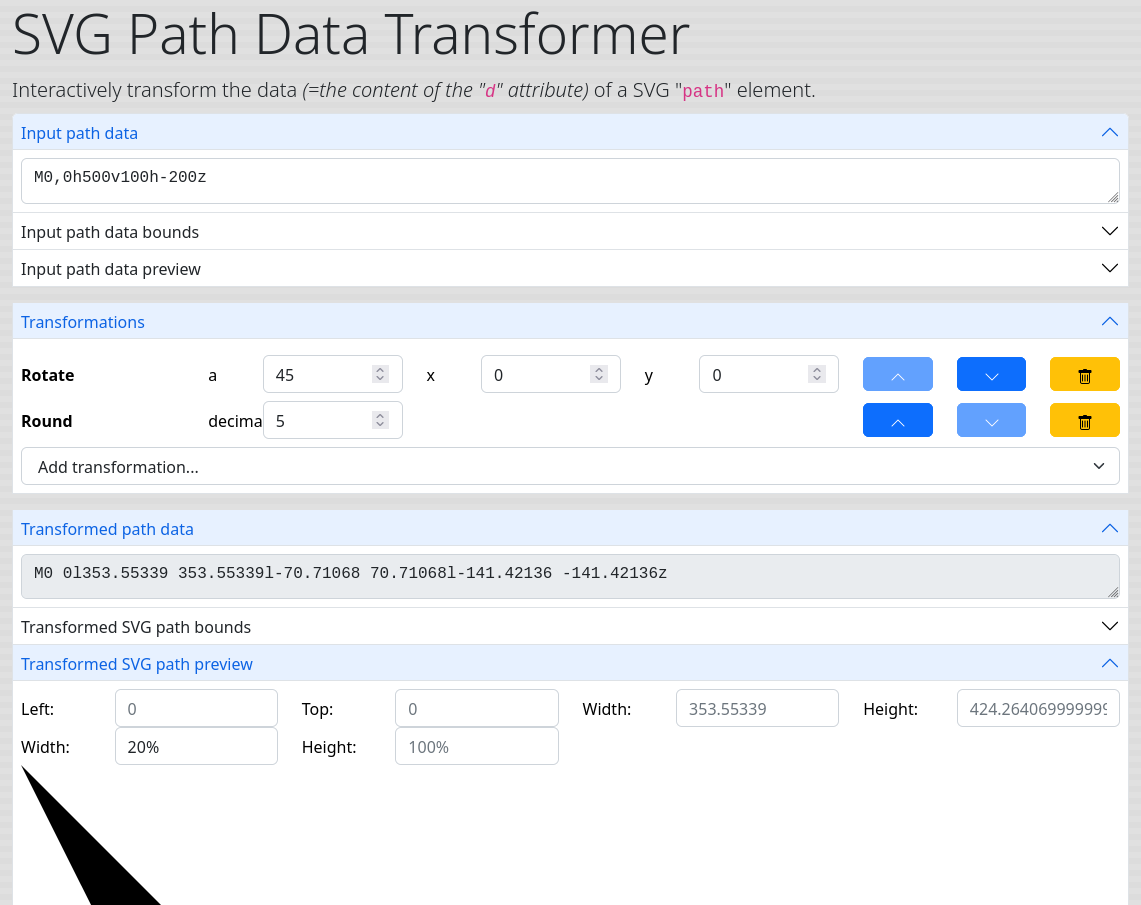Click the input path data textarea
The image size is (1141, 905).
click(570, 181)
